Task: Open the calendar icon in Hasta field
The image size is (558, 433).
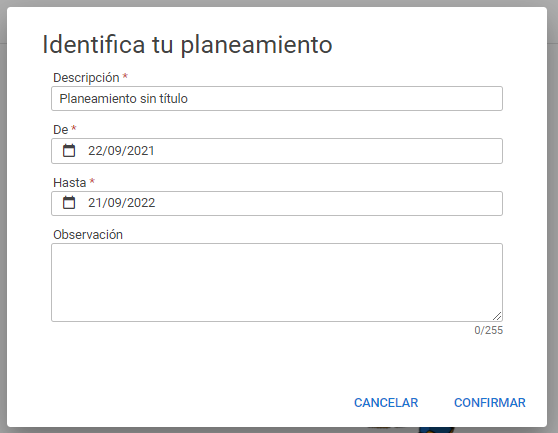Action: [x=69, y=203]
